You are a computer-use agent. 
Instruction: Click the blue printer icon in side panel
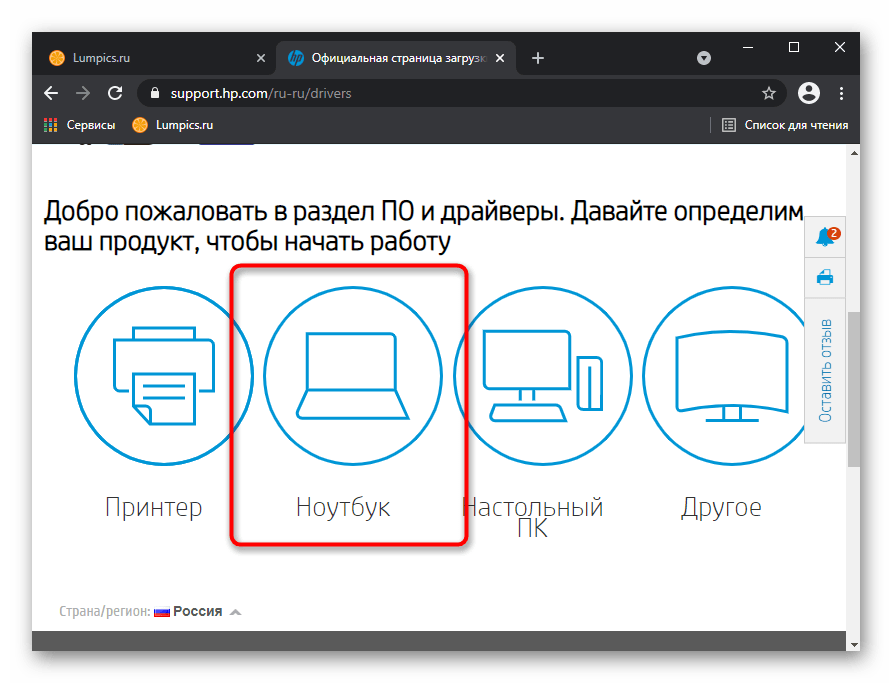point(824,278)
